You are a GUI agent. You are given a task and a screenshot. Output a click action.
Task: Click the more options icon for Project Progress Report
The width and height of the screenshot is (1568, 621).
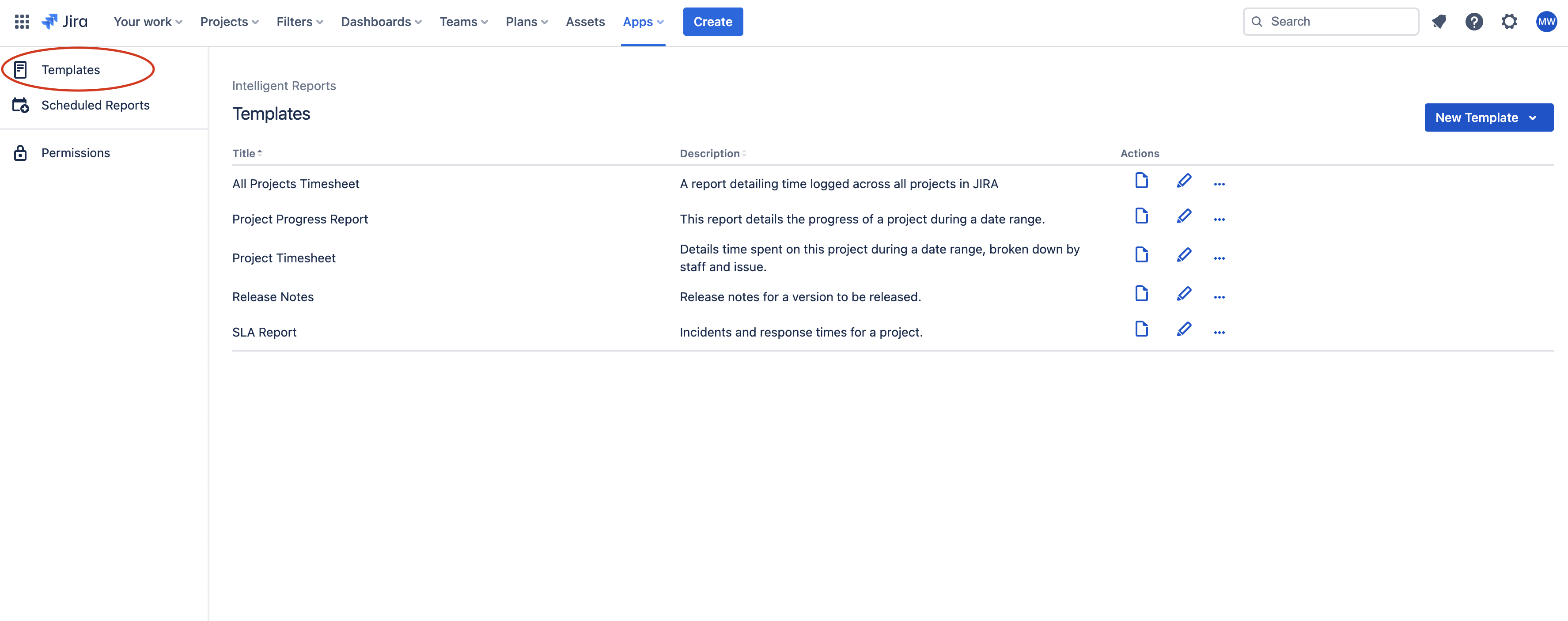click(x=1219, y=219)
